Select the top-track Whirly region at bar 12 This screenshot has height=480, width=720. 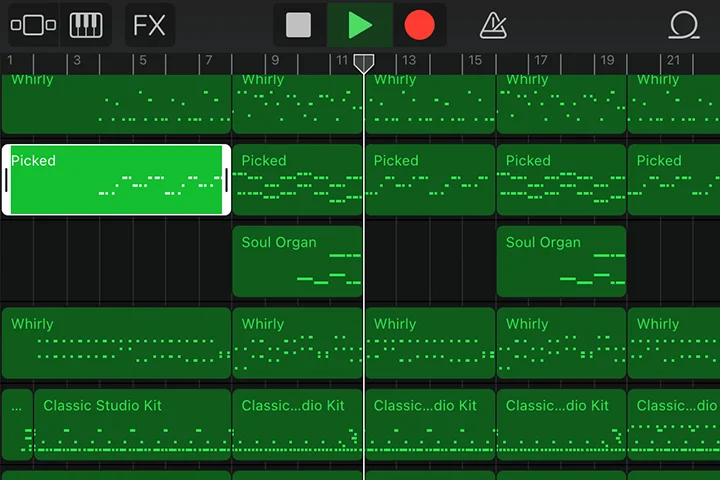pos(430,104)
